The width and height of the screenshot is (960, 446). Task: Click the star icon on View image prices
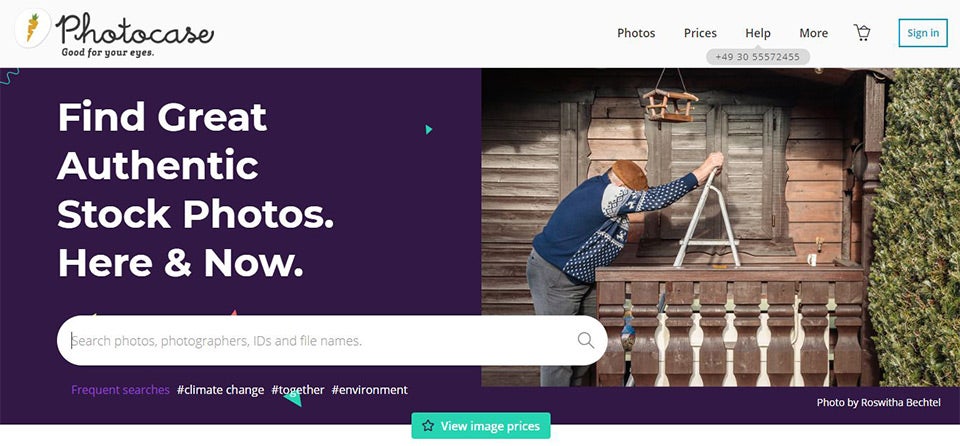(x=428, y=426)
